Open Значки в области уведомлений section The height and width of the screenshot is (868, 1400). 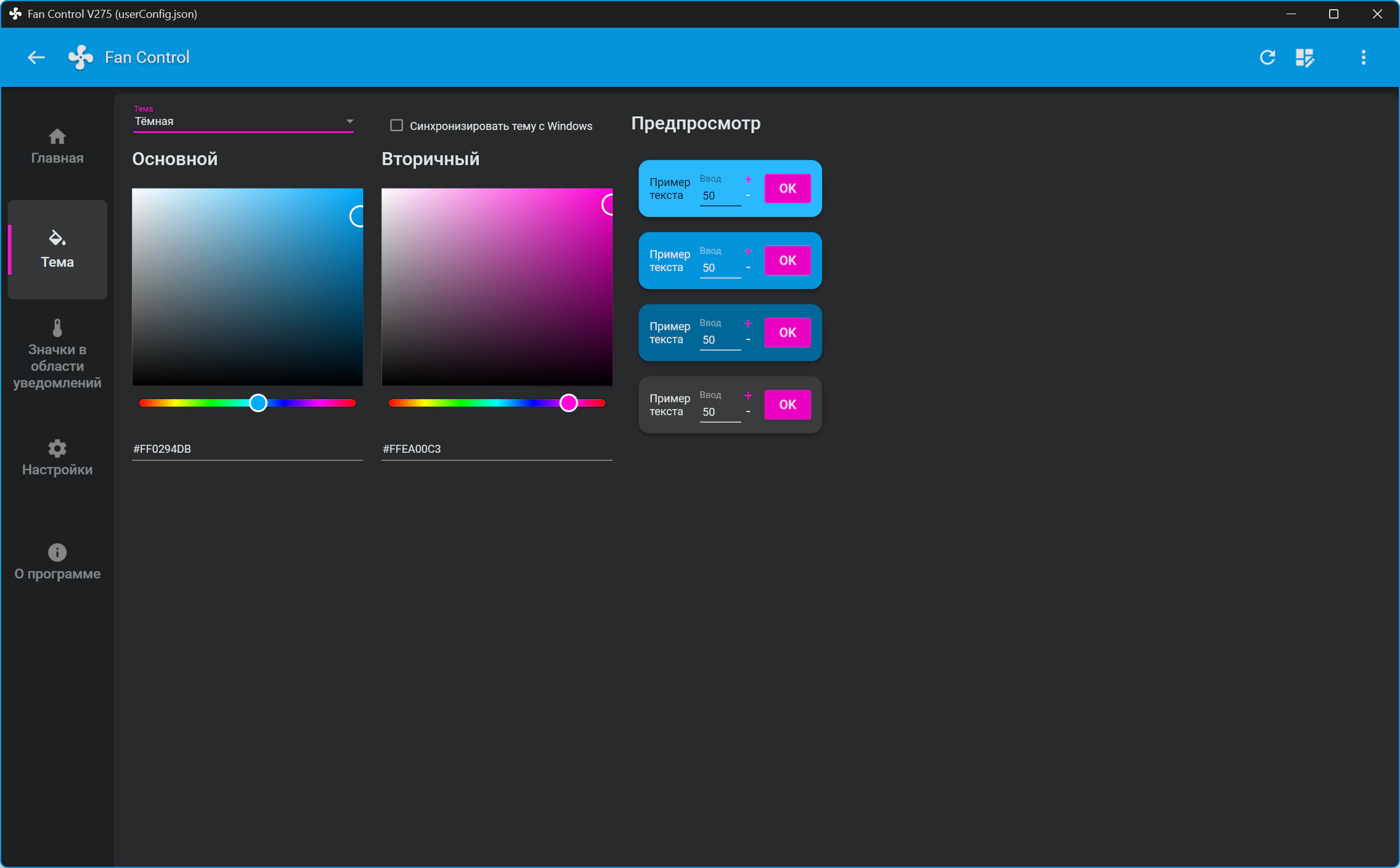coord(57,354)
